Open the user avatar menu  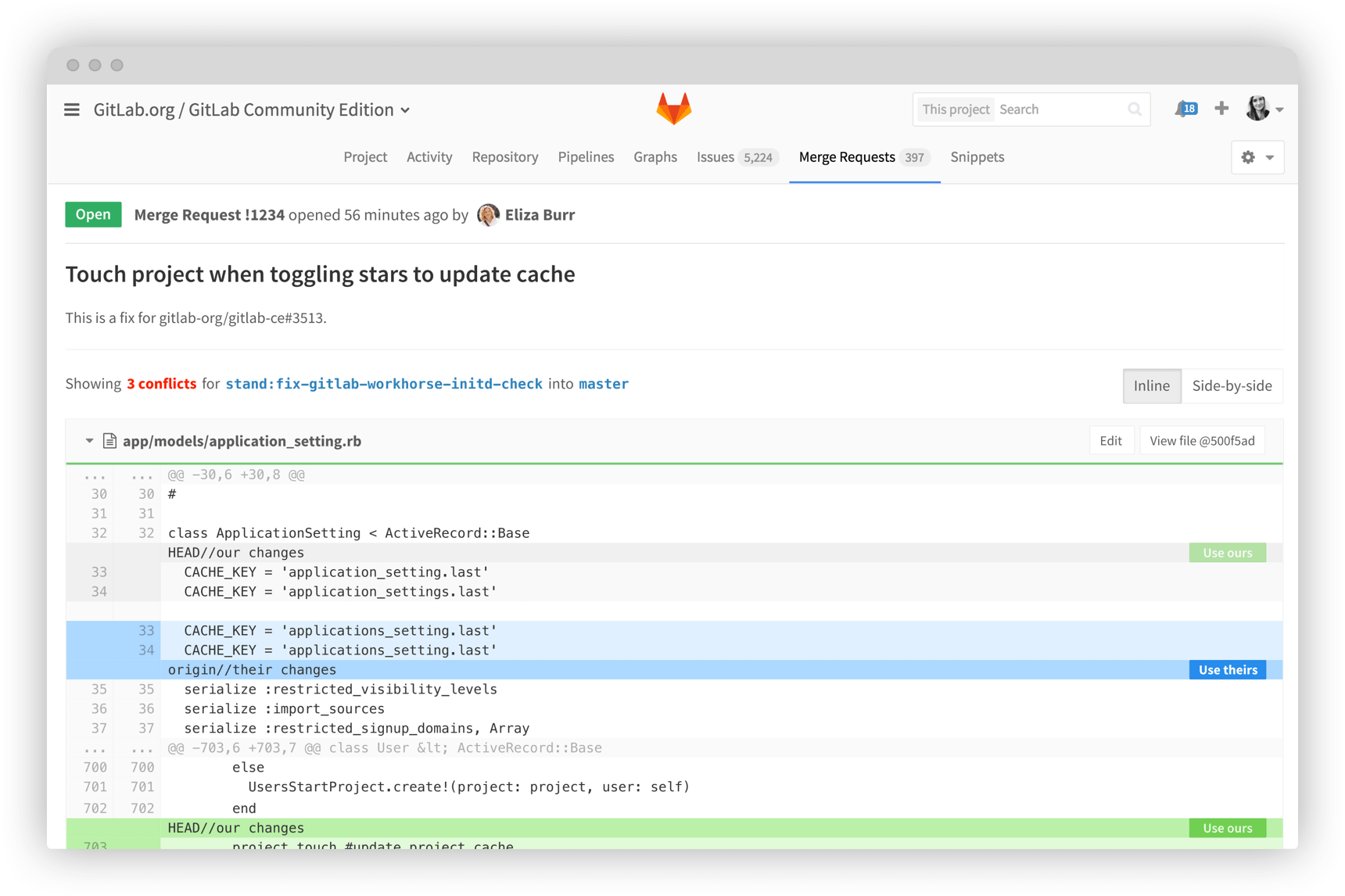pyautogui.click(x=1257, y=109)
